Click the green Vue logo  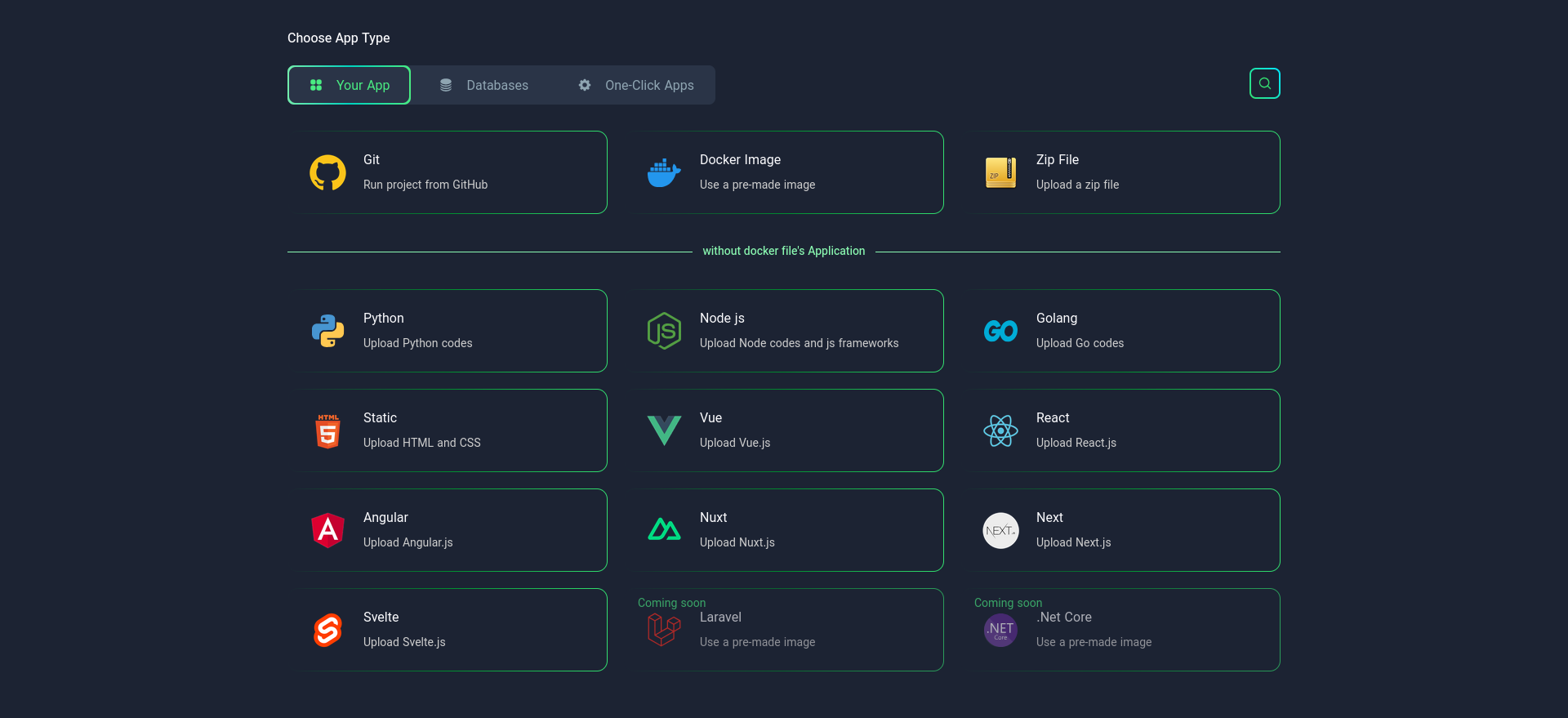pyautogui.click(x=664, y=430)
